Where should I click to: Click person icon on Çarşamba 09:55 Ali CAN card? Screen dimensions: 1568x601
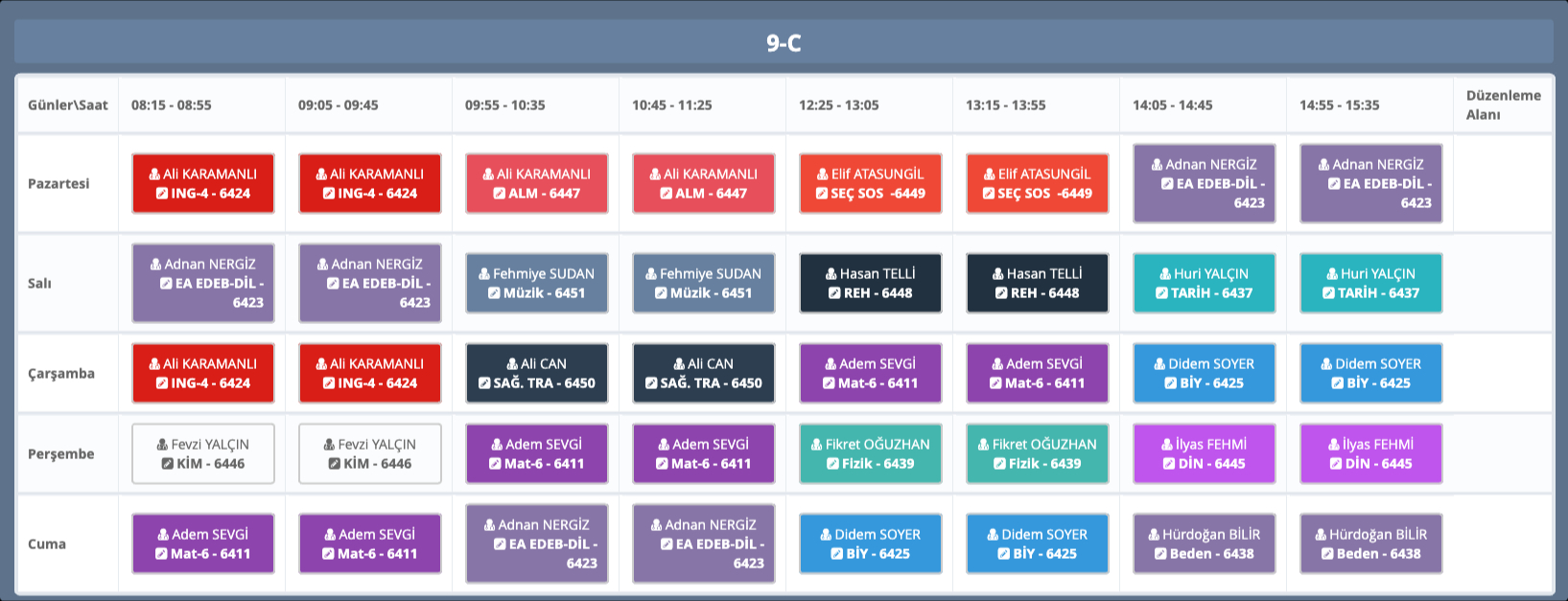(513, 364)
